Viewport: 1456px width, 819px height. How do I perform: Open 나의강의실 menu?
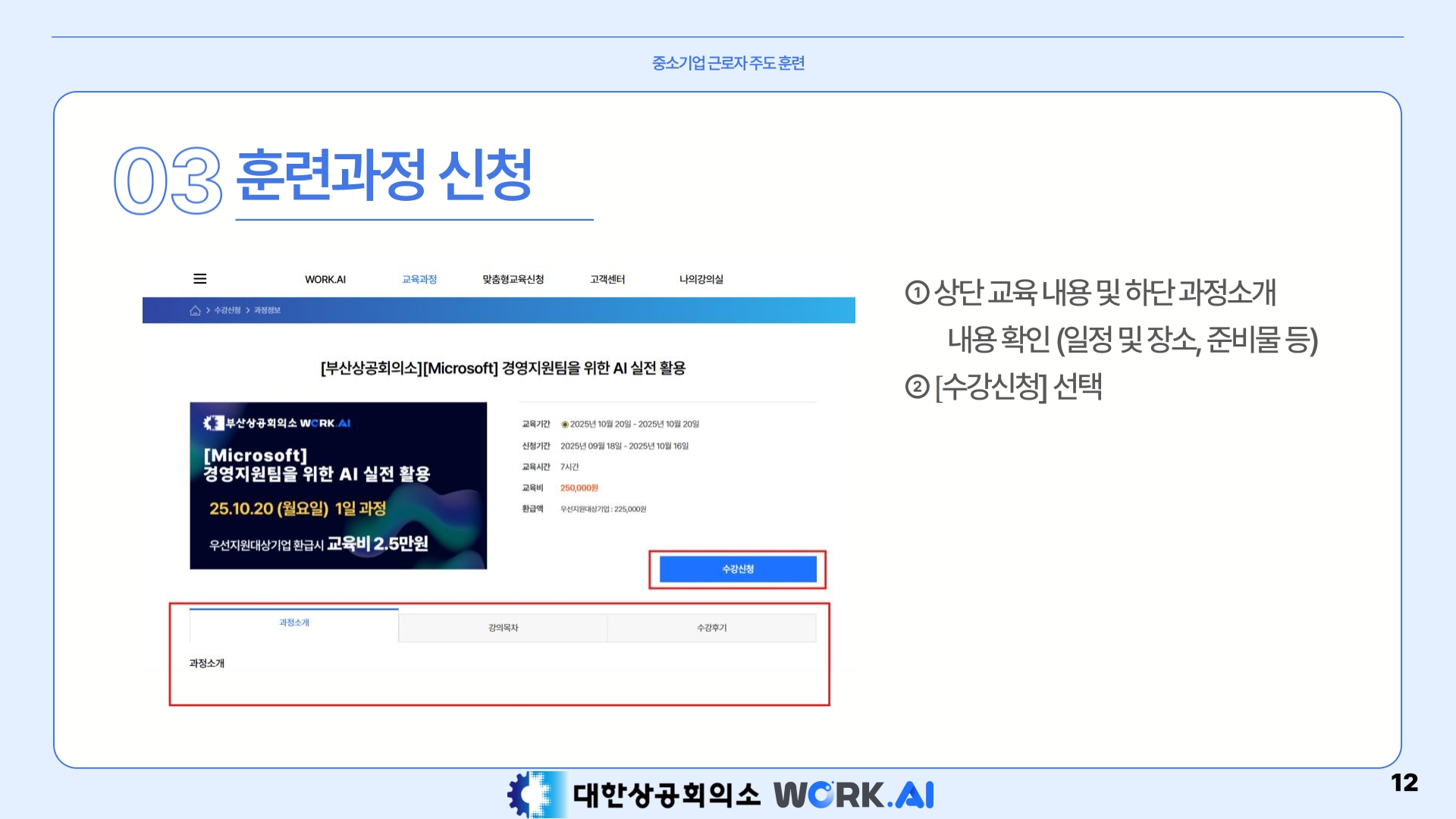[x=701, y=279]
